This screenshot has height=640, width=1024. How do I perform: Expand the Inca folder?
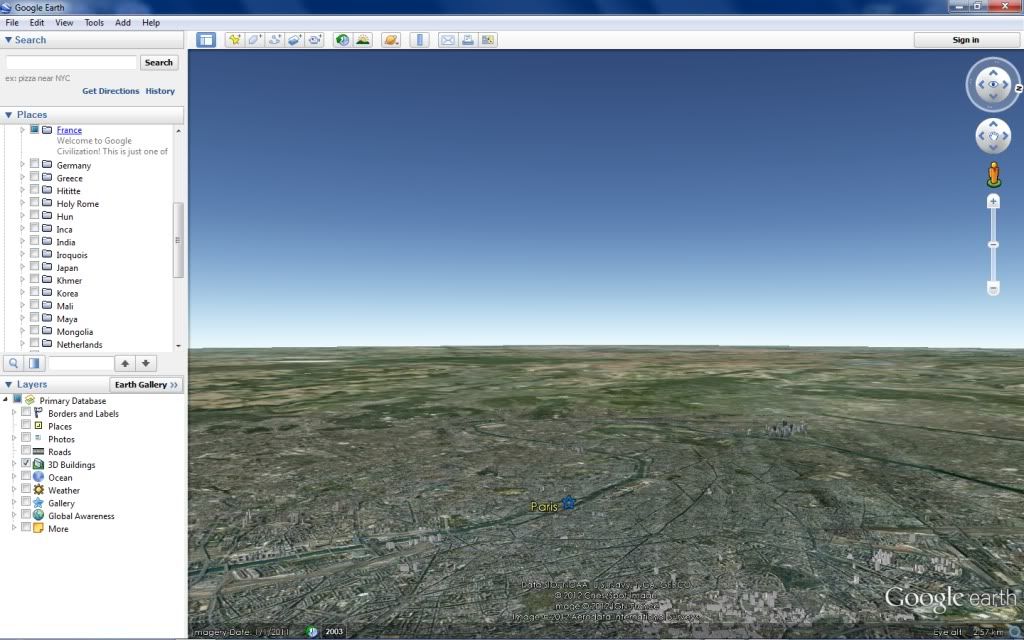[22, 229]
